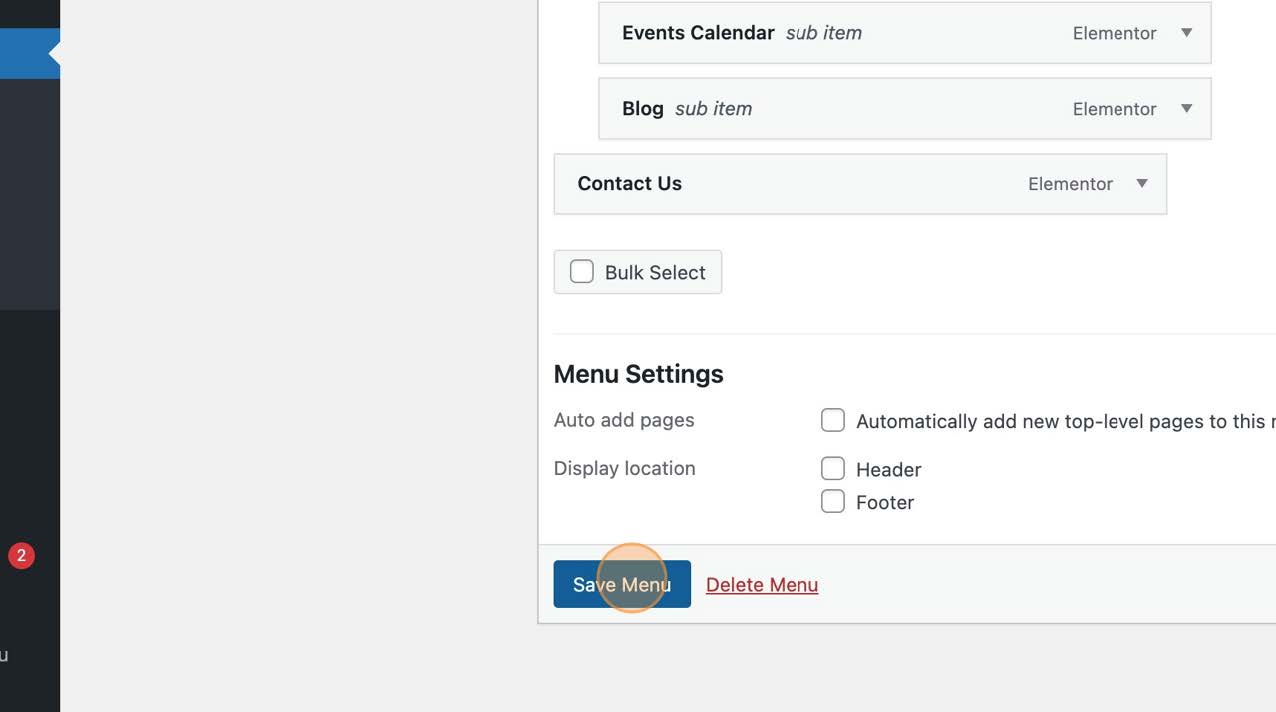Select the Events Calendar menu item
1276x712 pixels.
(698, 32)
